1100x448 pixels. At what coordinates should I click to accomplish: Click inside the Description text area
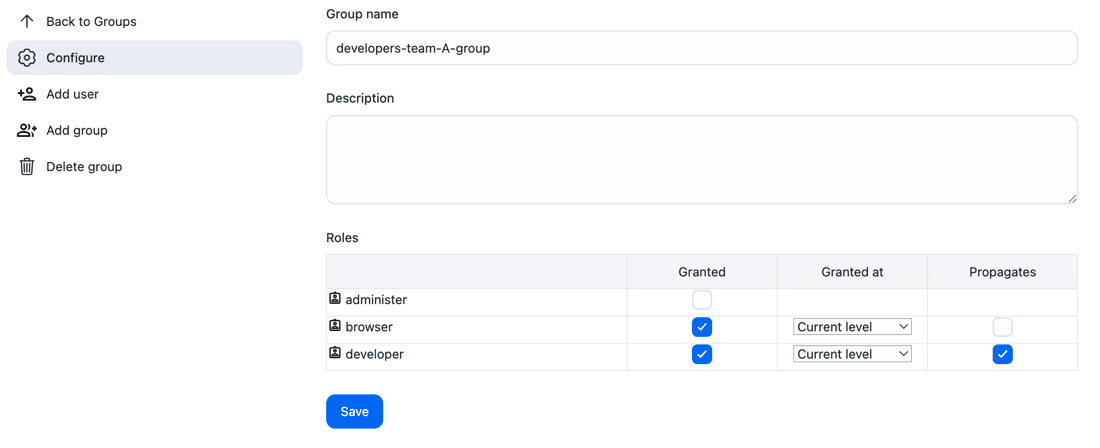click(702, 160)
